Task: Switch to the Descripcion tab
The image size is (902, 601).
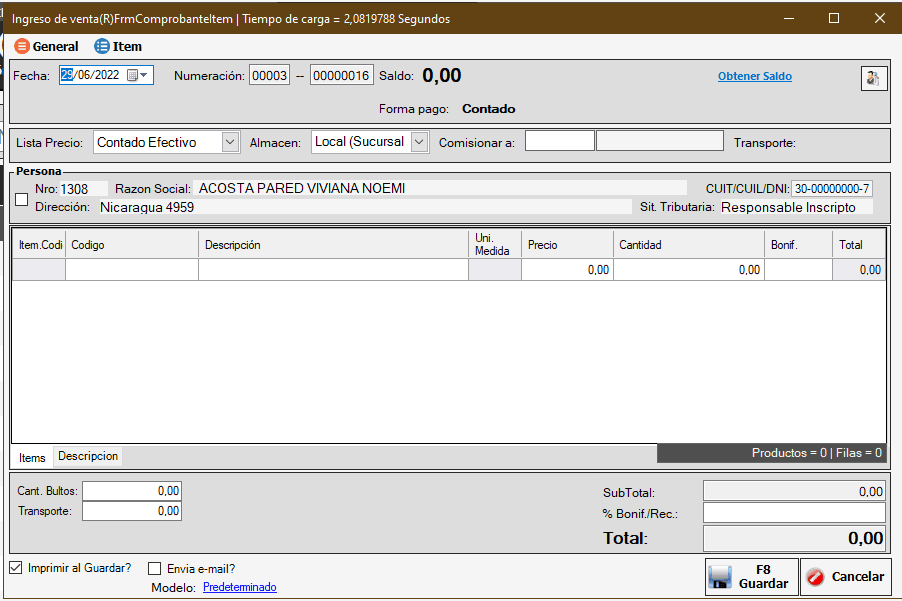Action: pos(88,456)
